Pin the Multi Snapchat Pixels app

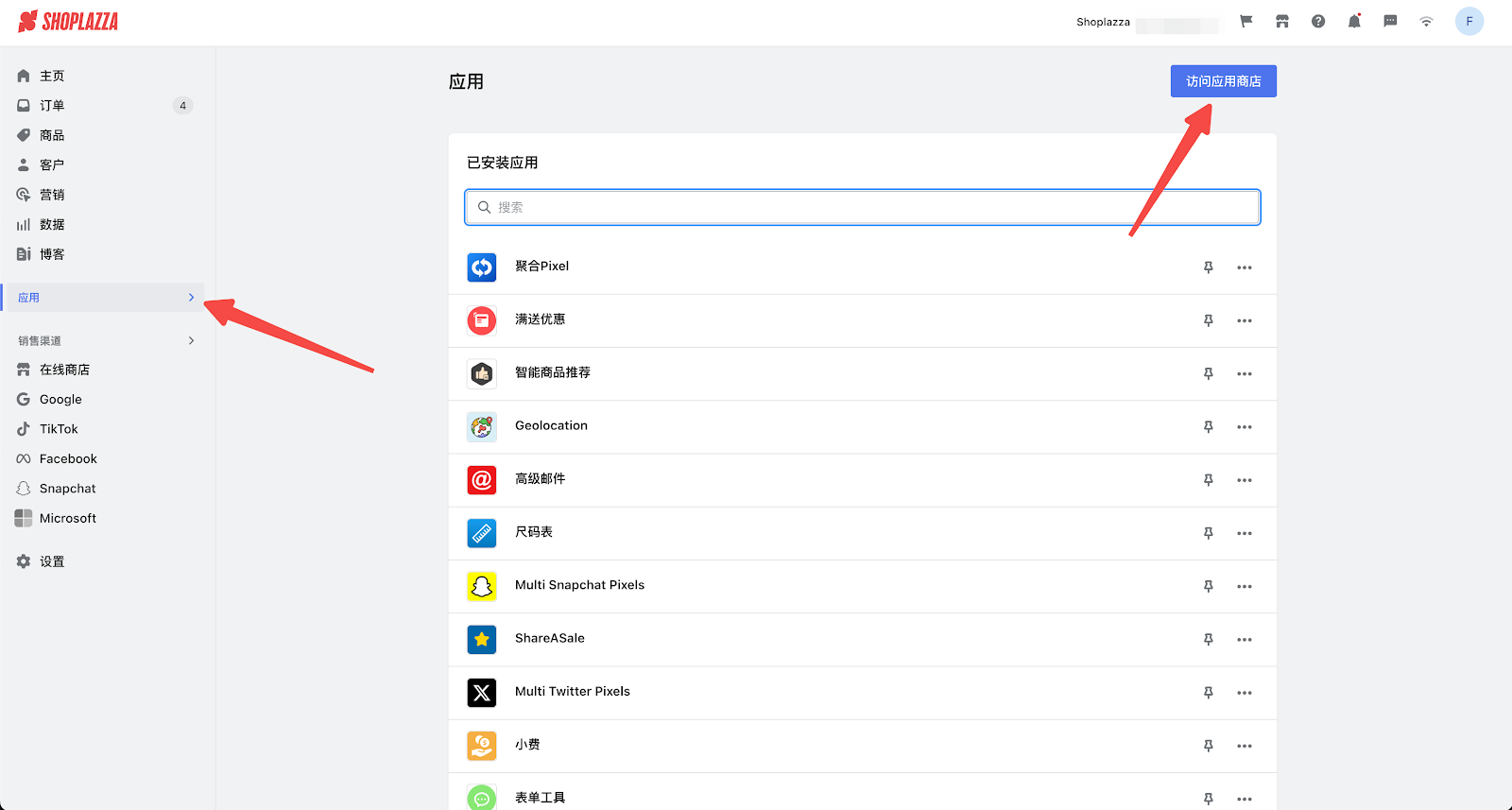click(1208, 586)
